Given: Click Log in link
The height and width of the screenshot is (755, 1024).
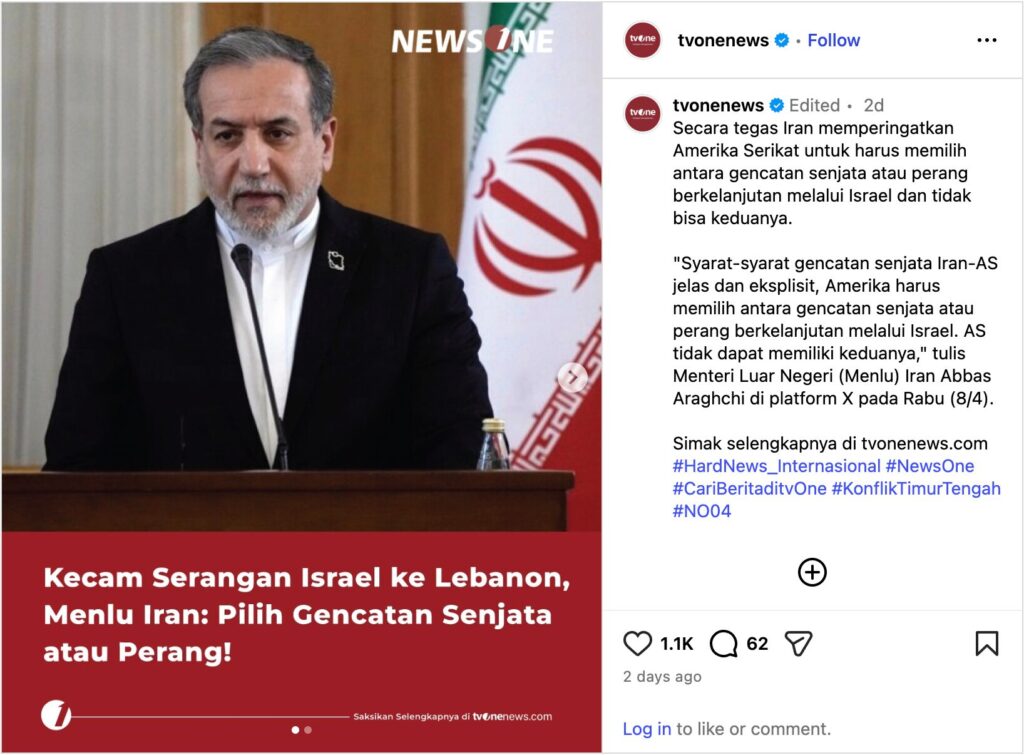Looking at the screenshot, I should (647, 729).
